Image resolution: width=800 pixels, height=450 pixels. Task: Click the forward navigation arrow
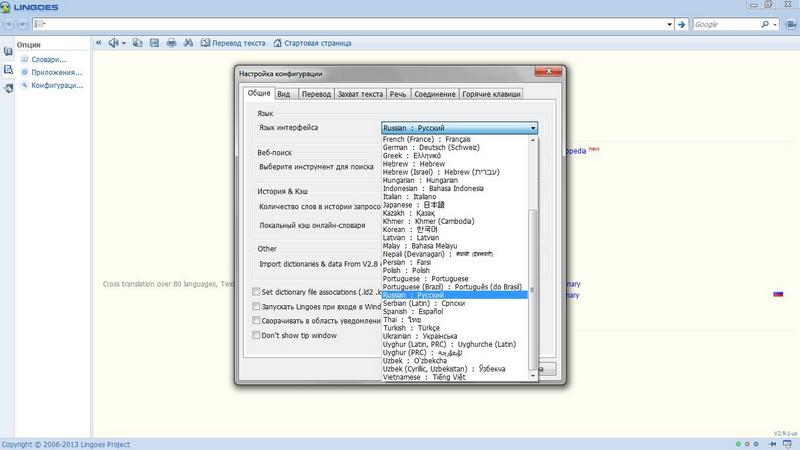(x=22, y=24)
